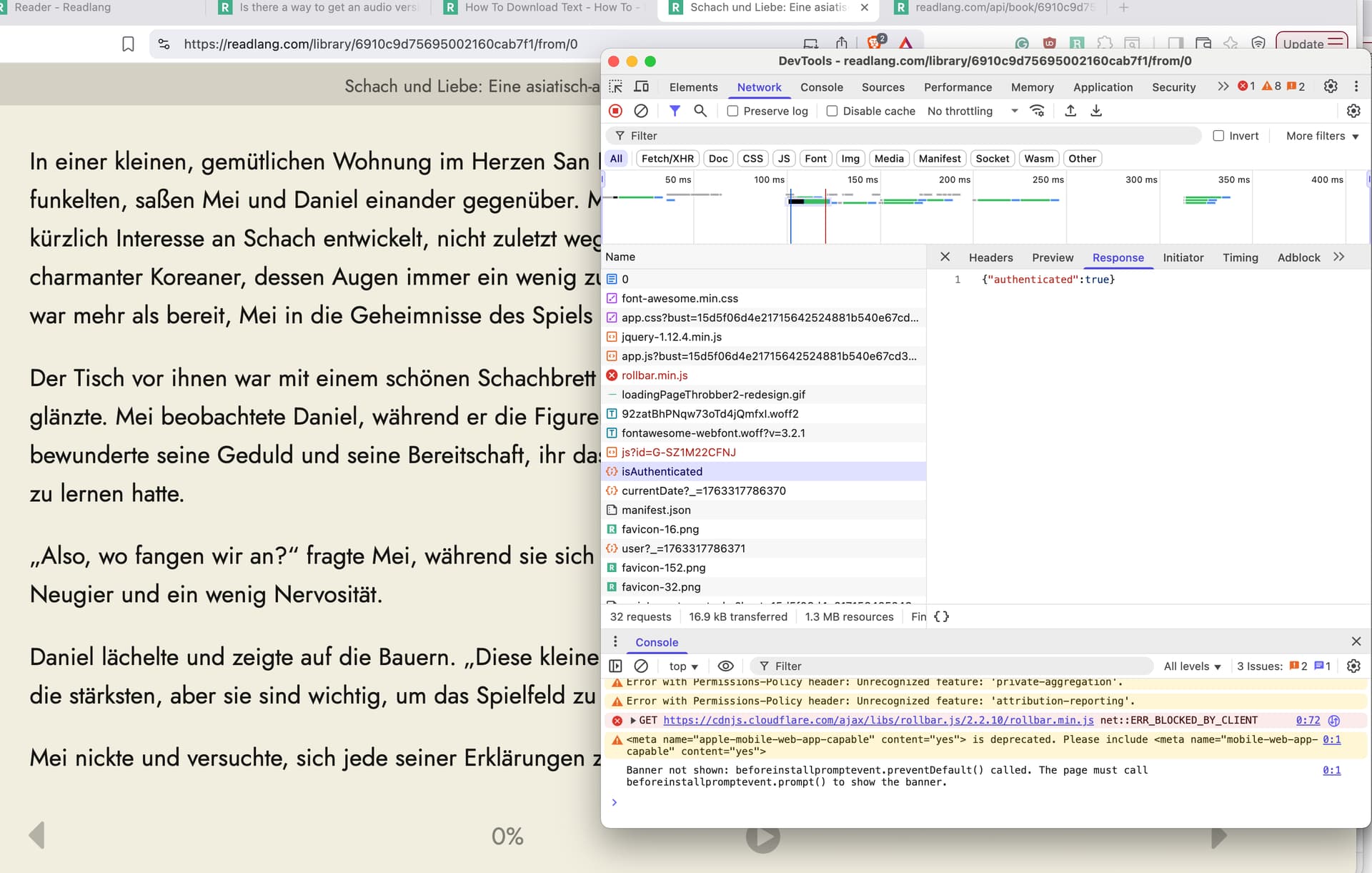
Task: Switch to the Console tab in DevTools
Action: pyautogui.click(x=821, y=87)
